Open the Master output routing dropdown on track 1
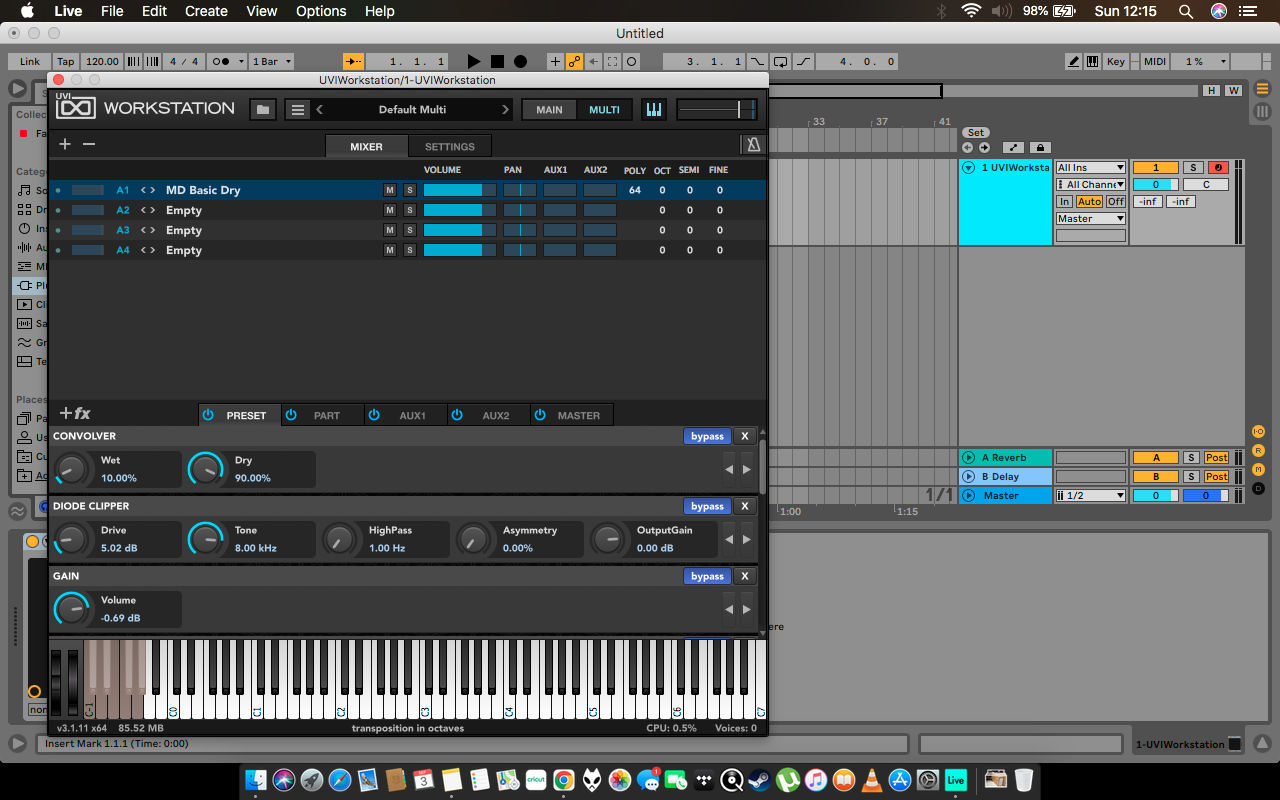The image size is (1280, 800). pos(1091,218)
